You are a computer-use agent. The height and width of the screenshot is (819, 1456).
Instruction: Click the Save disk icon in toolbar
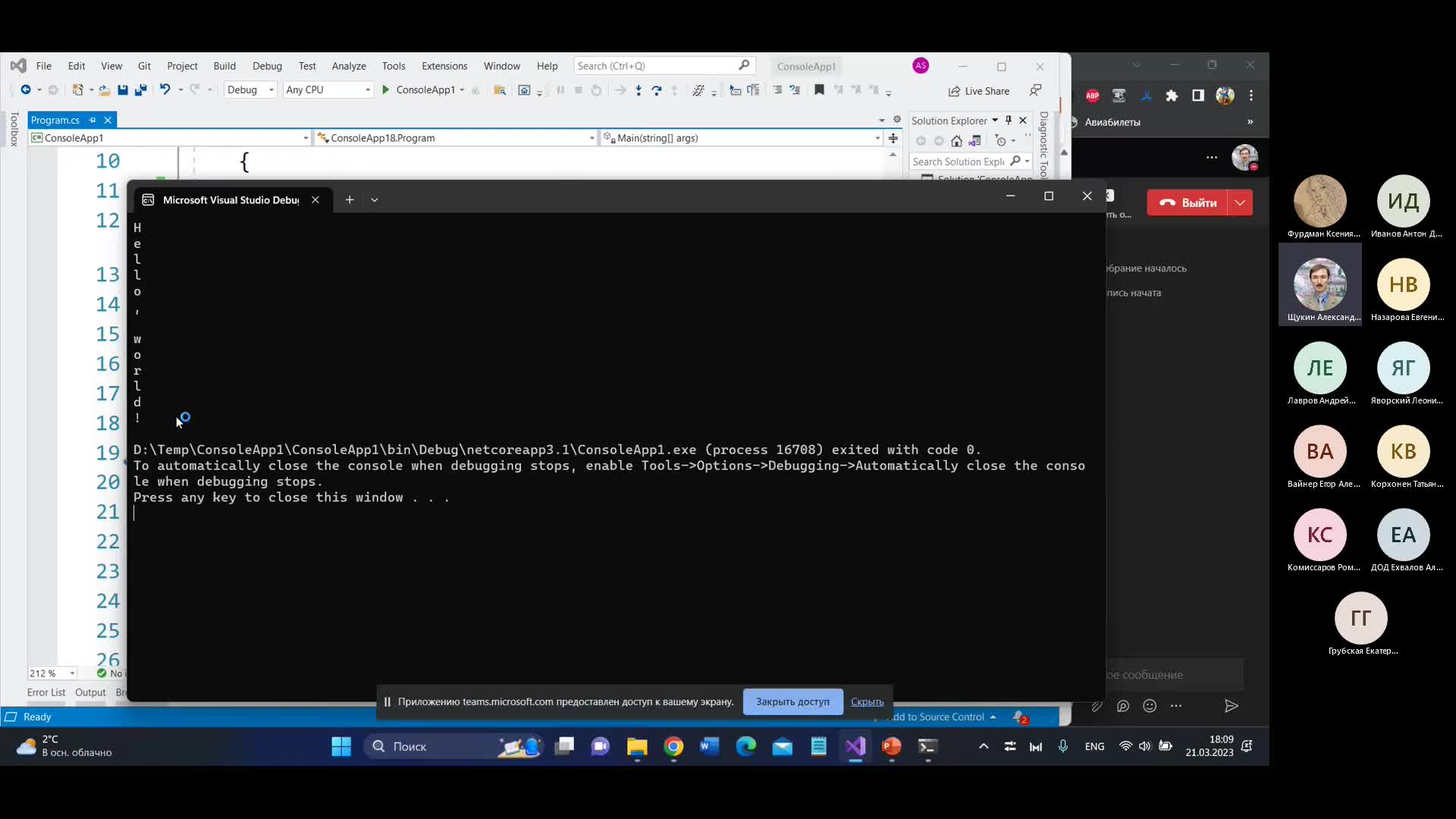[x=123, y=89]
